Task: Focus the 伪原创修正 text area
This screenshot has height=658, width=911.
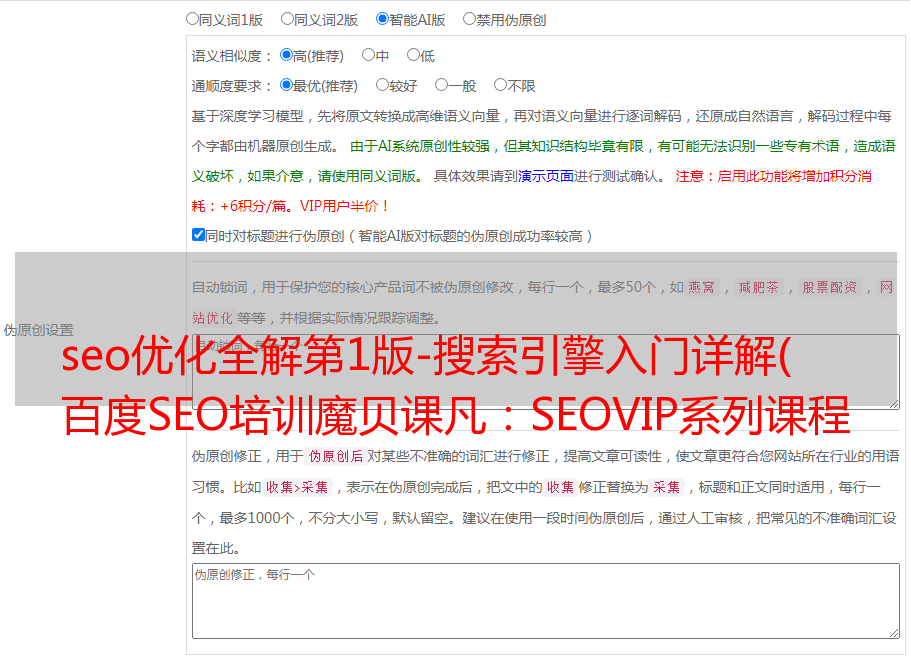Action: click(x=546, y=601)
